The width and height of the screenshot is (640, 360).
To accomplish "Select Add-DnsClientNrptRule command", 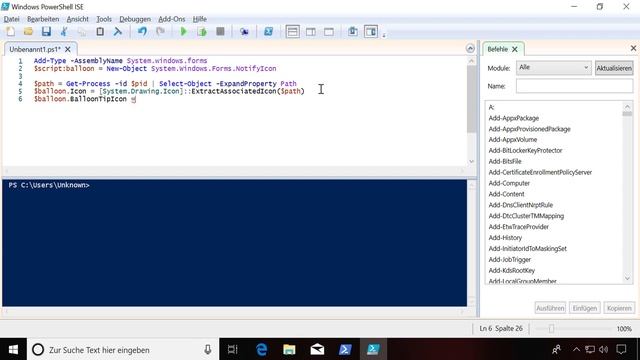I will point(520,205).
